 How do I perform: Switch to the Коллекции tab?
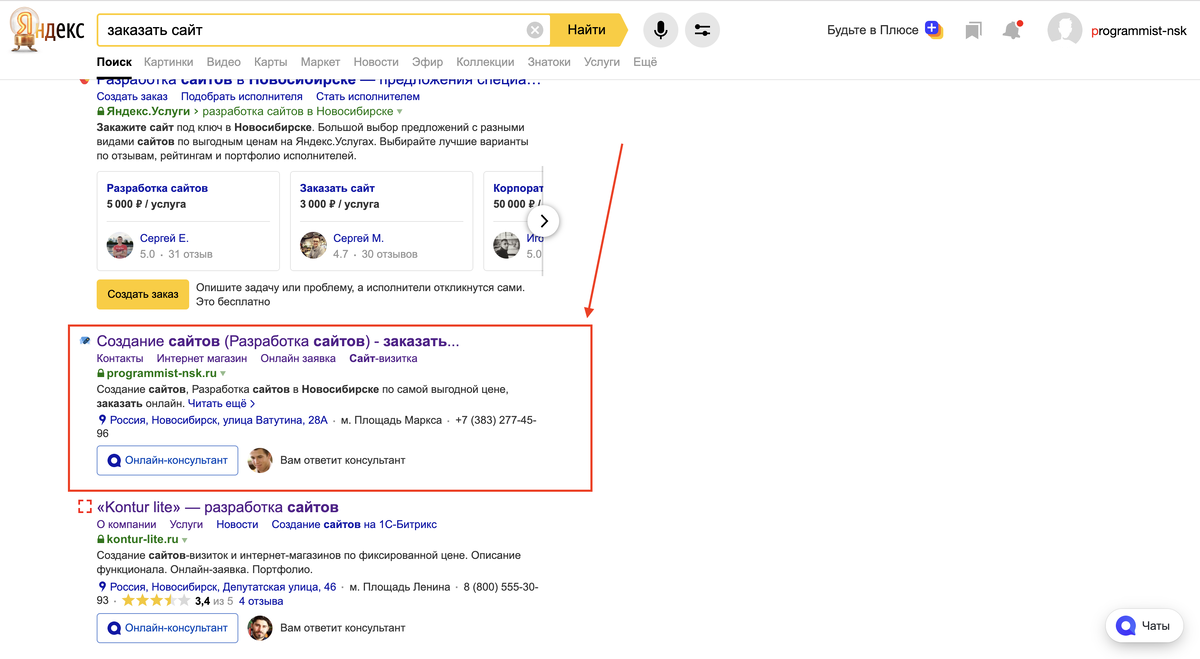point(485,62)
